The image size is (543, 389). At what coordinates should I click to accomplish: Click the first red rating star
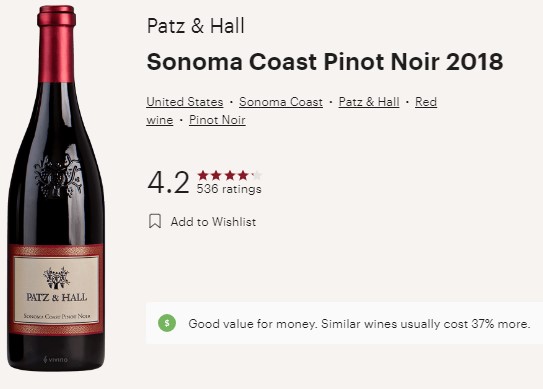(x=203, y=175)
